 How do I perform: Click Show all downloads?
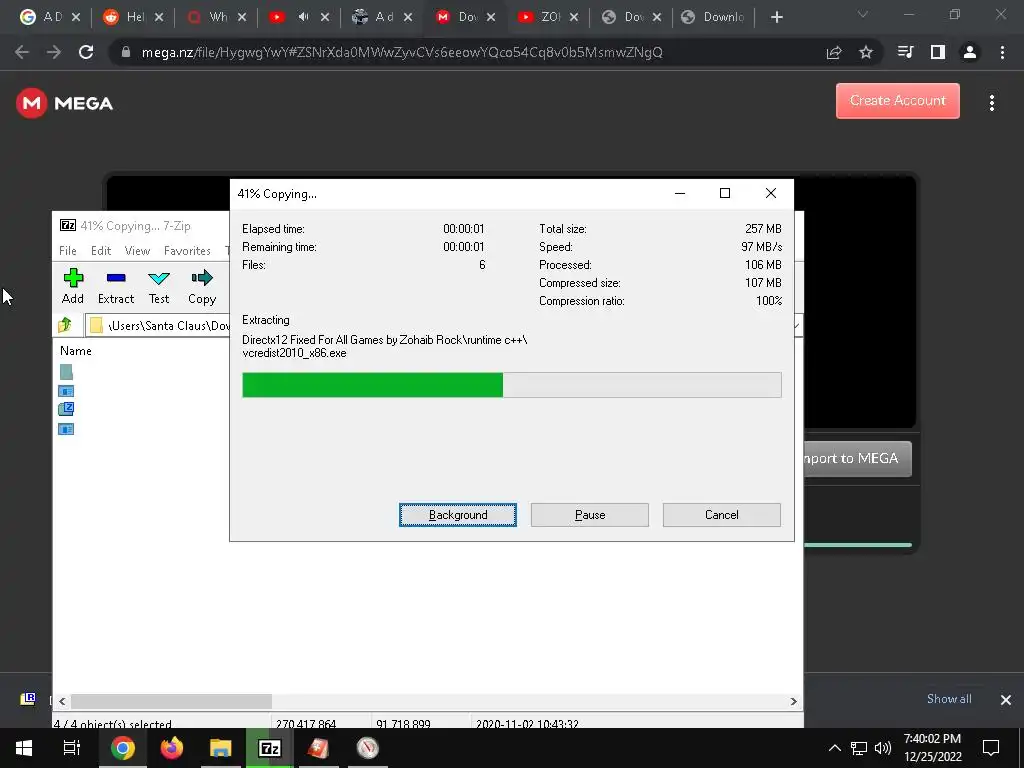(x=949, y=699)
